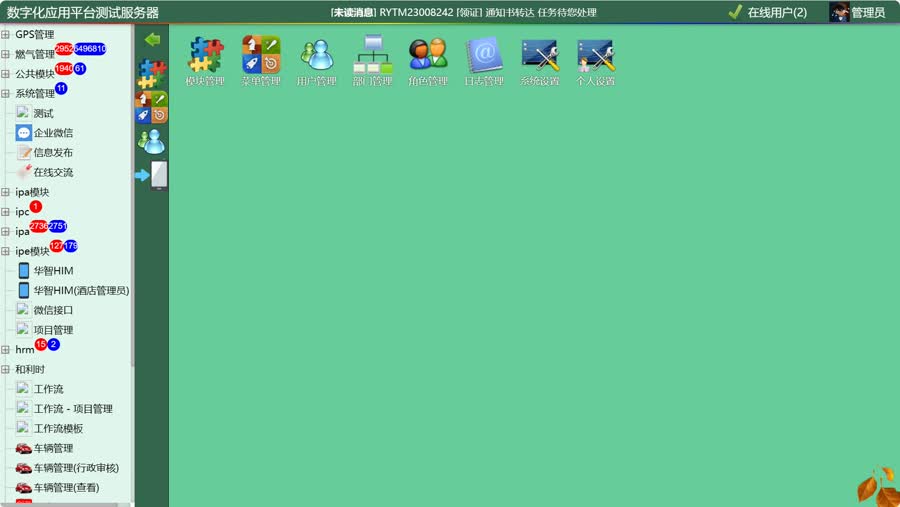Viewport: 900px width, 507px height.
Task: Select 信息发布 in the tree
Action: point(53,153)
